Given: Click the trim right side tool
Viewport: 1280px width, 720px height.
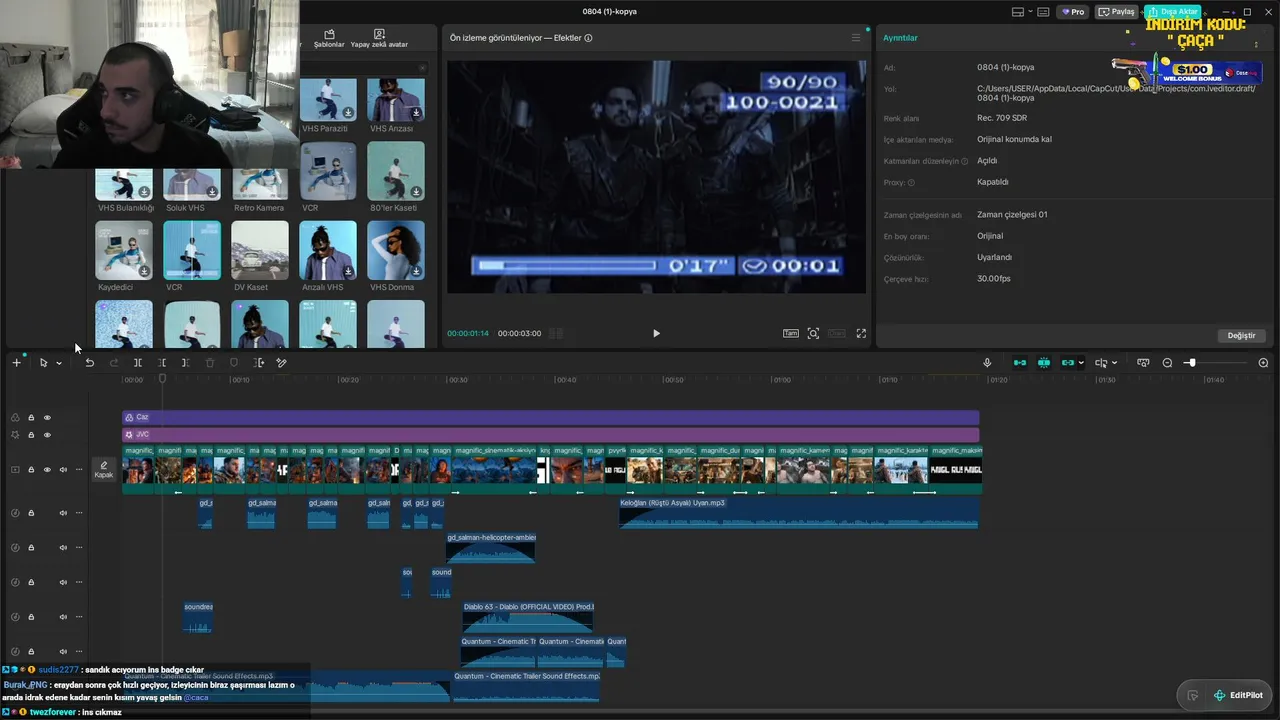Looking at the screenshot, I should click(x=186, y=363).
